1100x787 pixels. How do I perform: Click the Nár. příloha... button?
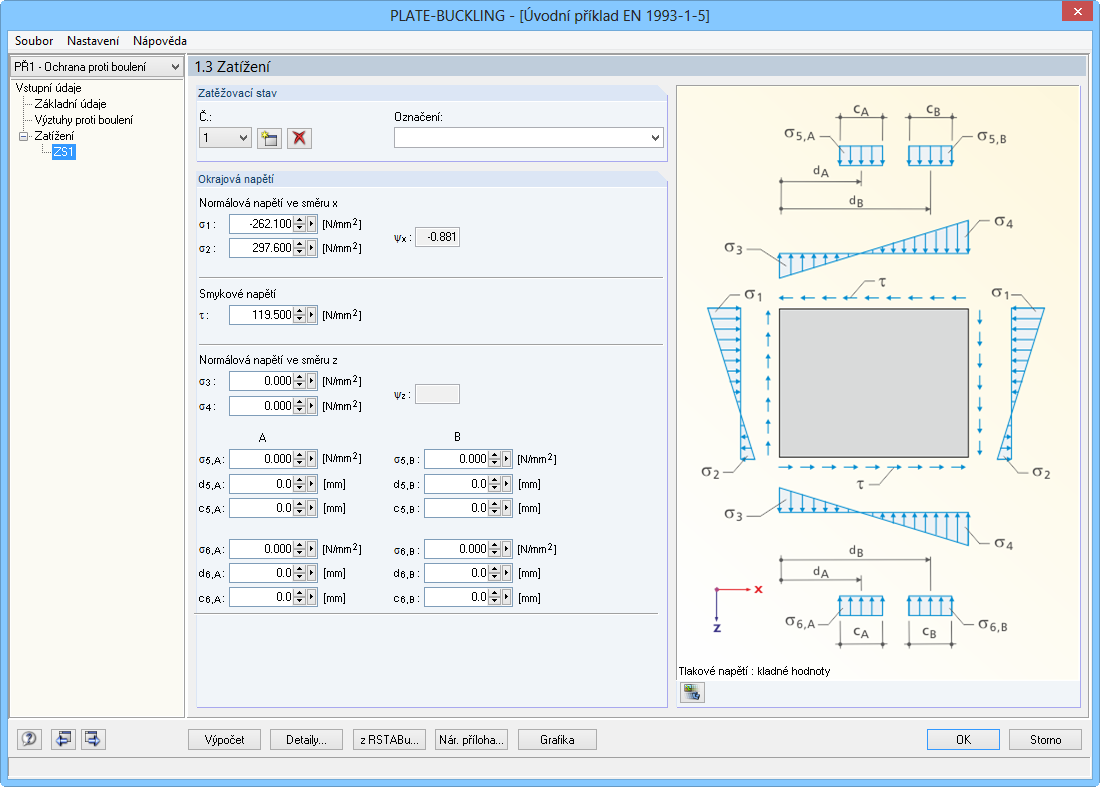coord(471,739)
